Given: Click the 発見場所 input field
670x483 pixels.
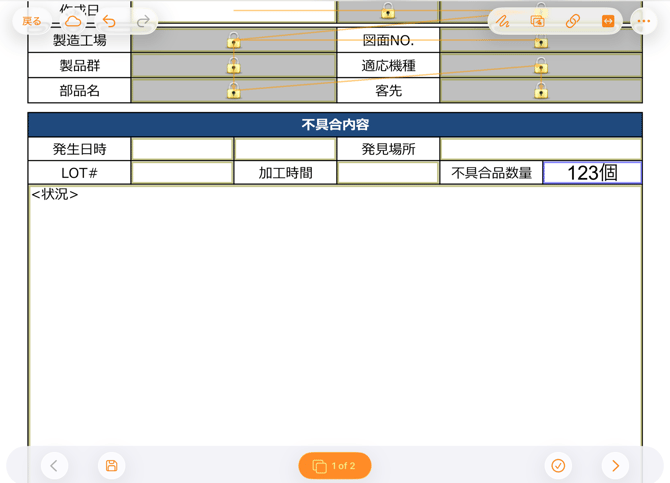Looking at the screenshot, I should 540,149.
